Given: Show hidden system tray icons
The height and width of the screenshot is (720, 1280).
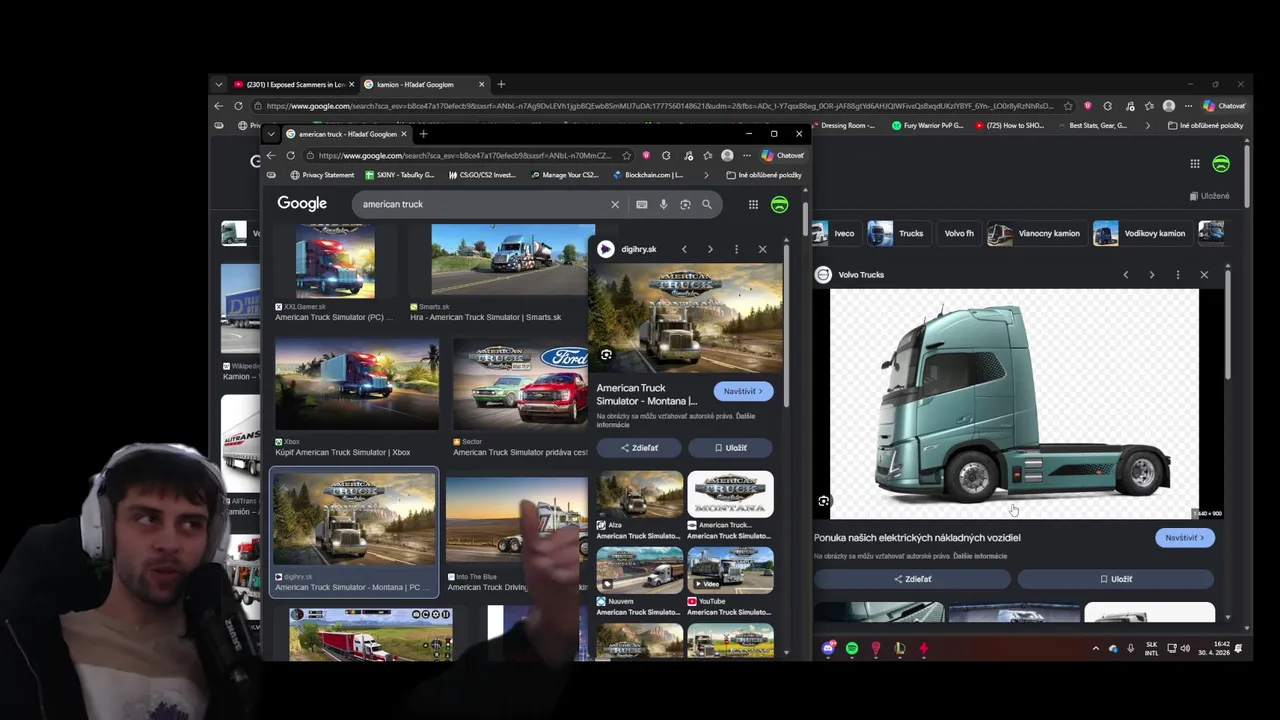Looking at the screenshot, I should pyautogui.click(x=1095, y=648).
